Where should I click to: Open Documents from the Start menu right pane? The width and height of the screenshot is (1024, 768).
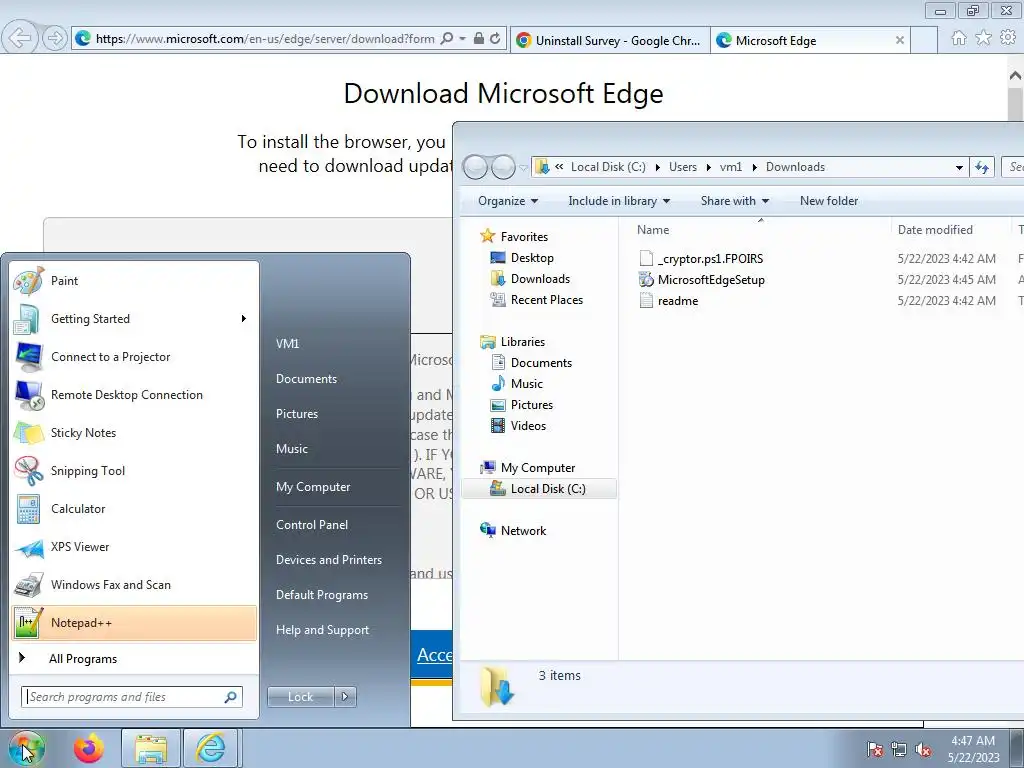click(x=306, y=379)
